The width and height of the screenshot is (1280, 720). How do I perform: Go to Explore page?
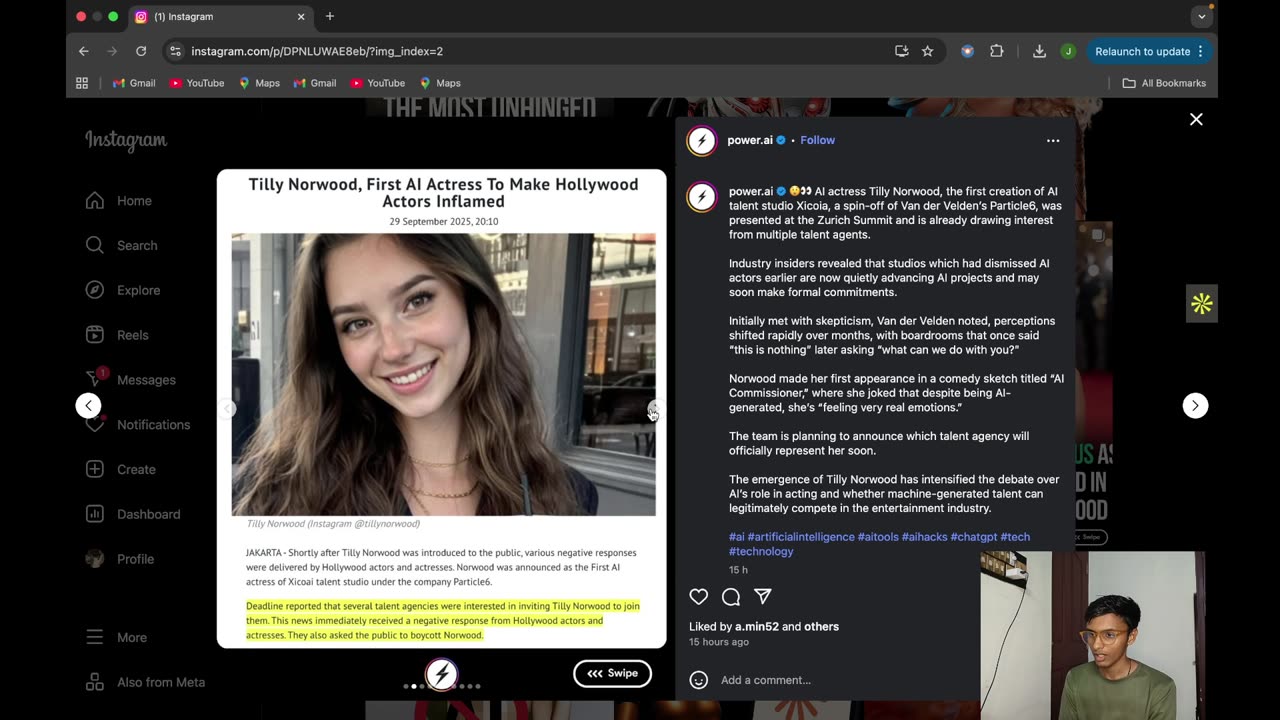coord(123,290)
